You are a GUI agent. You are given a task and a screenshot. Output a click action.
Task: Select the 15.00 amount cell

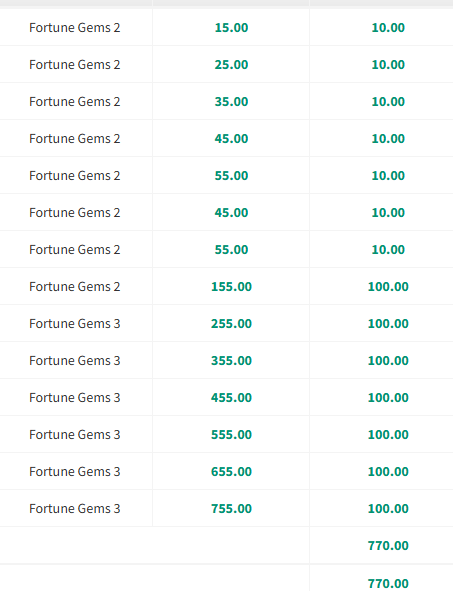(231, 28)
